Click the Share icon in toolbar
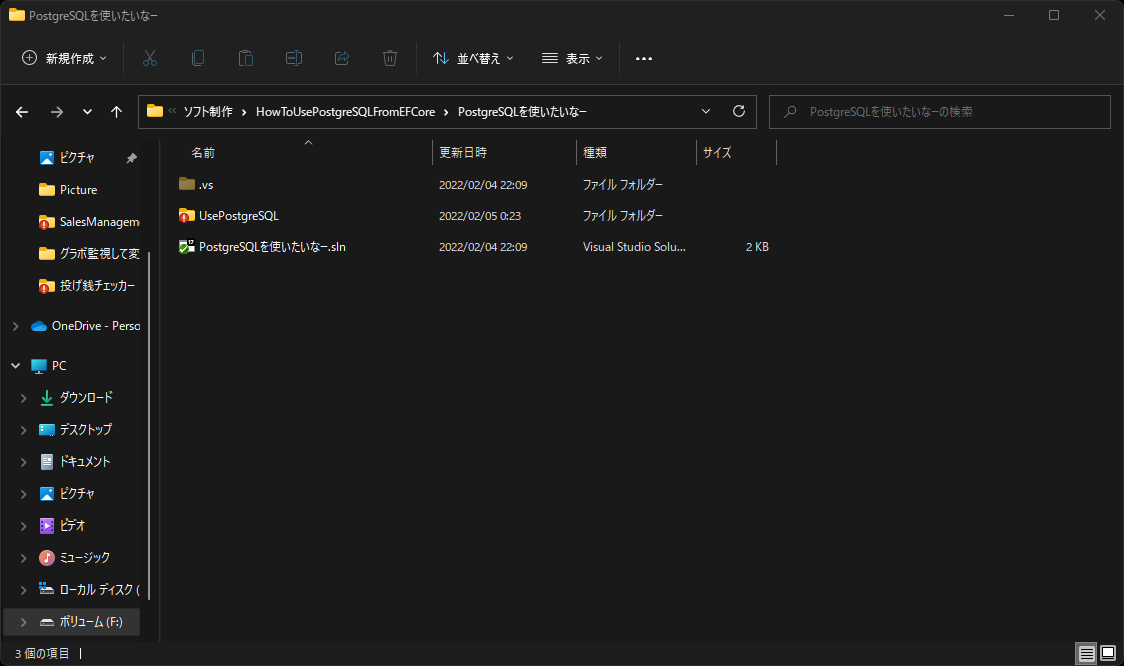Image resolution: width=1124 pixels, height=666 pixels. [342, 58]
